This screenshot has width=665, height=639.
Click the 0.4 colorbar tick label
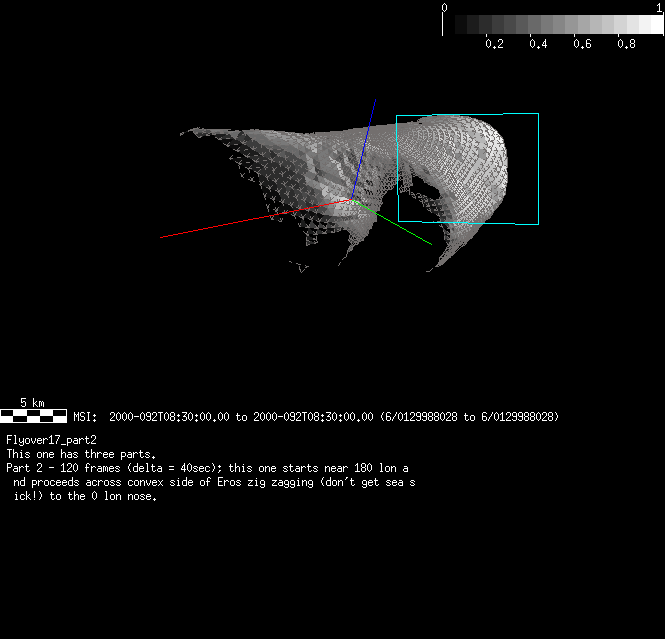538,44
